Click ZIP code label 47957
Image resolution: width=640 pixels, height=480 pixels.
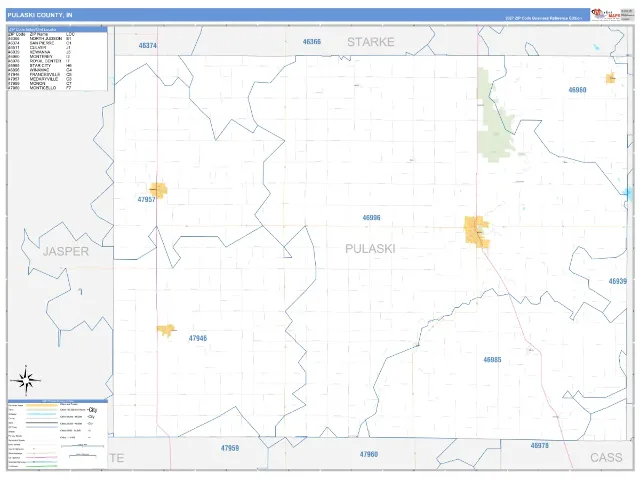tap(146, 200)
